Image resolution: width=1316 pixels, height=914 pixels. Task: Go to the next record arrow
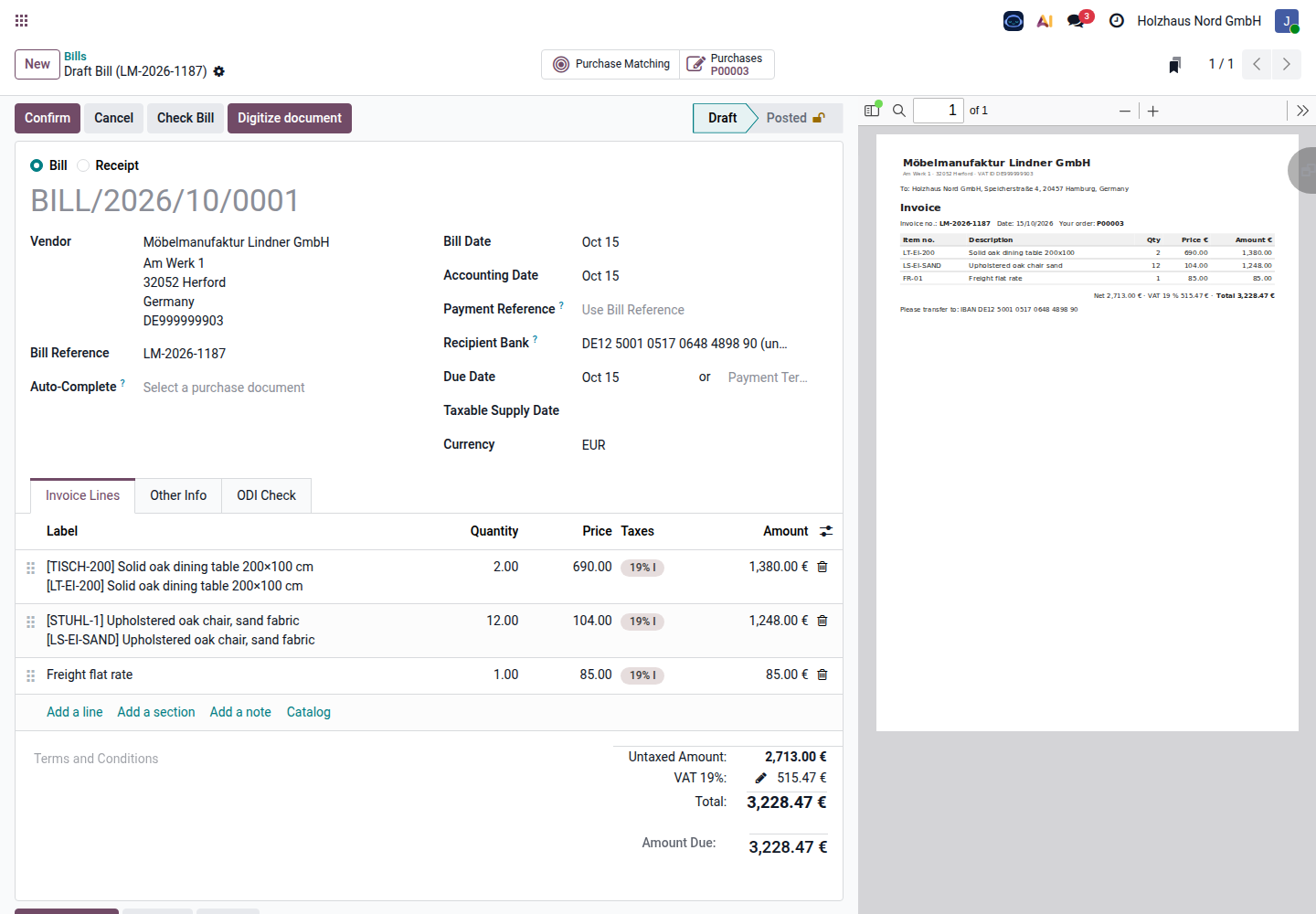[x=1286, y=64]
